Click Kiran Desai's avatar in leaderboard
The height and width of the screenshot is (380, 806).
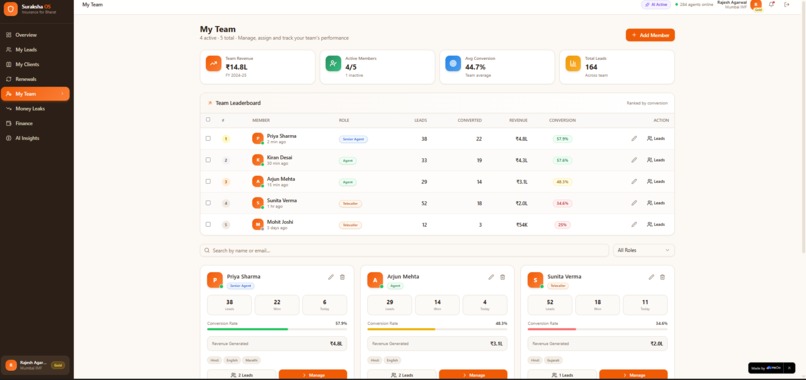[x=258, y=160]
